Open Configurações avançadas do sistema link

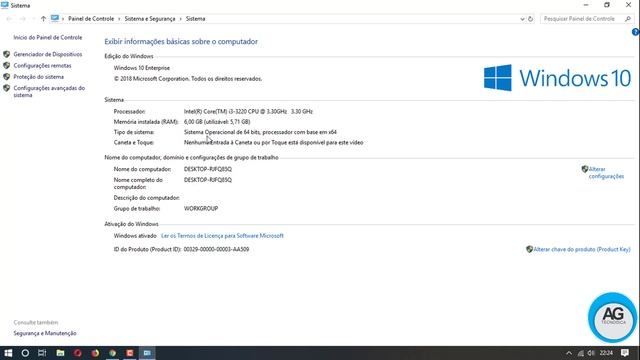[49, 91]
